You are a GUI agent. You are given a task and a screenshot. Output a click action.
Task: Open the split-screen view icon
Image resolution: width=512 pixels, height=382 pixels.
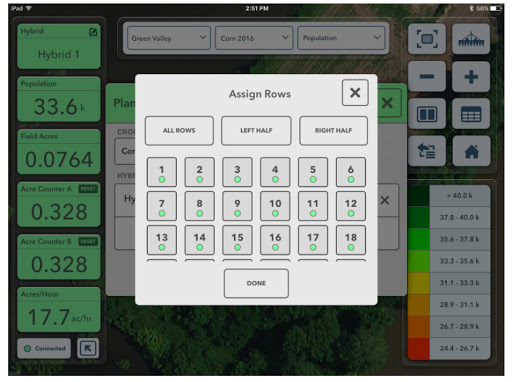coord(427,114)
